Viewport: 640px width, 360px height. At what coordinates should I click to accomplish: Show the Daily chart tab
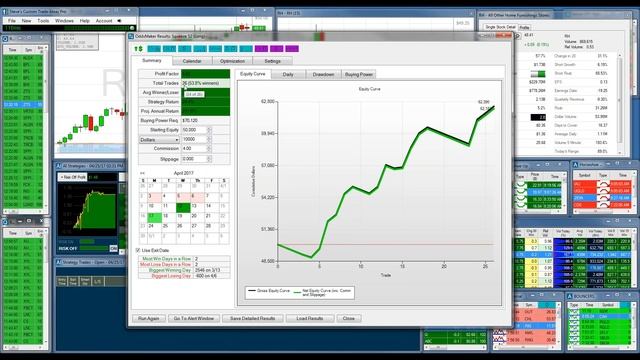click(x=288, y=74)
